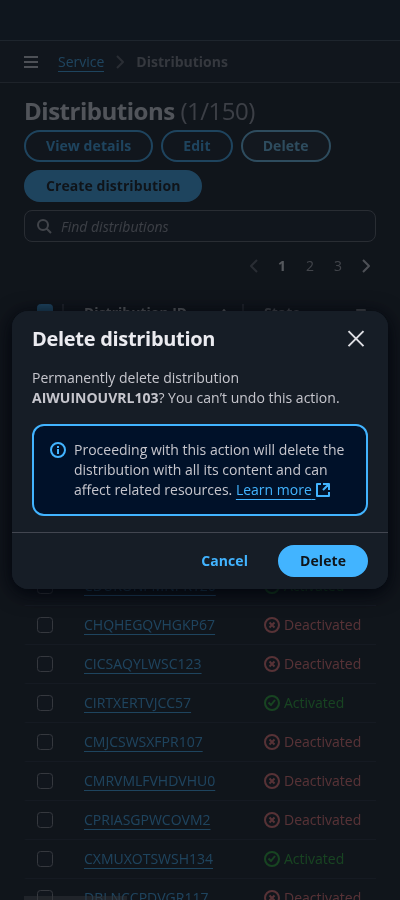Cancel the delete distribution dialog
This screenshot has width=400, height=900.
click(x=224, y=561)
